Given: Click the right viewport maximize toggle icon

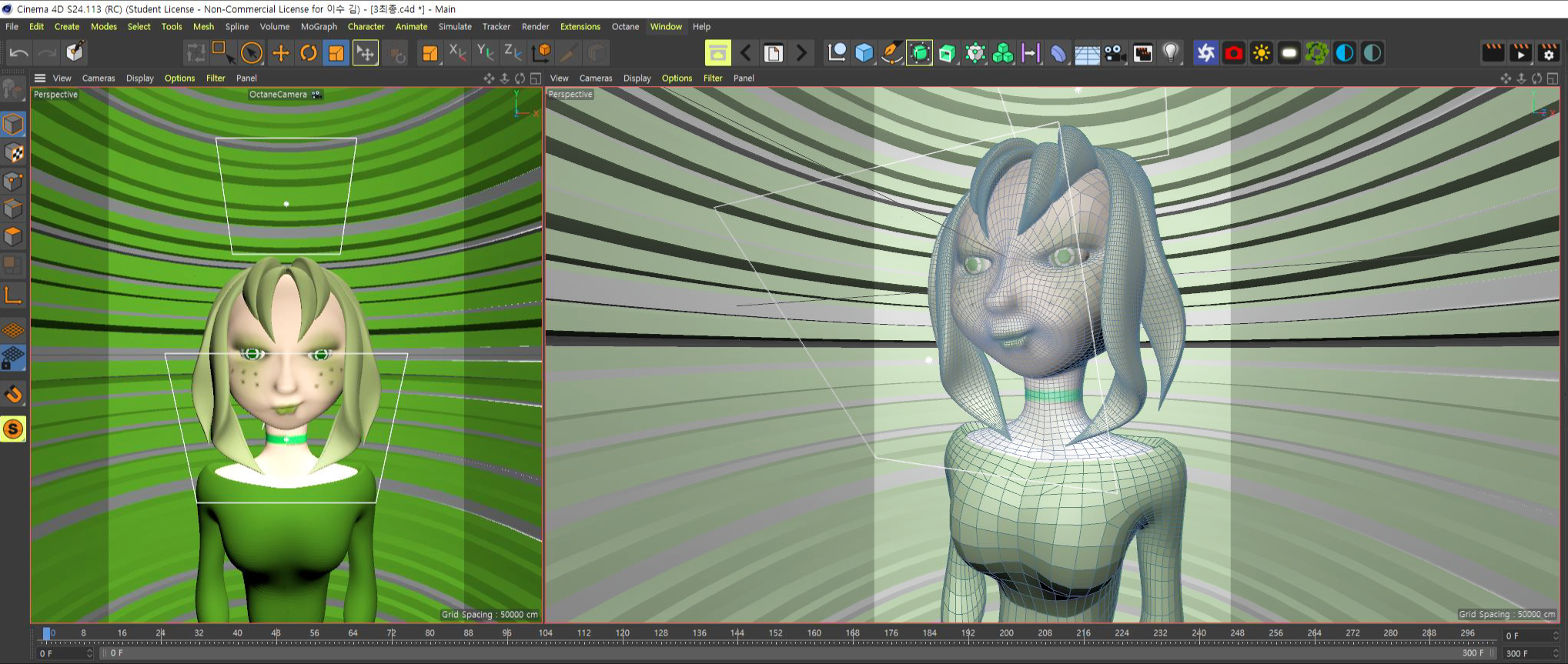Looking at the screenshot, I should [1553, 78].
